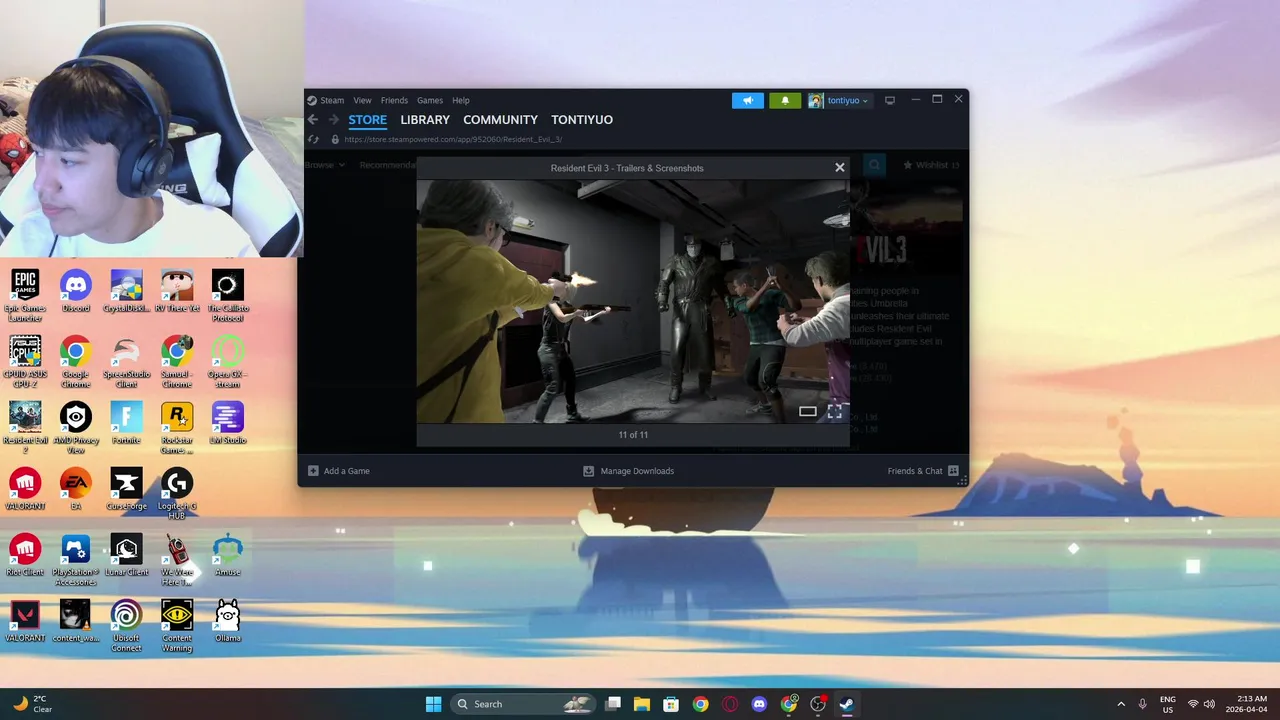Reload the Steam store page
The image size is (1280, 720).
pyautogui.click(x=313, y=140)
